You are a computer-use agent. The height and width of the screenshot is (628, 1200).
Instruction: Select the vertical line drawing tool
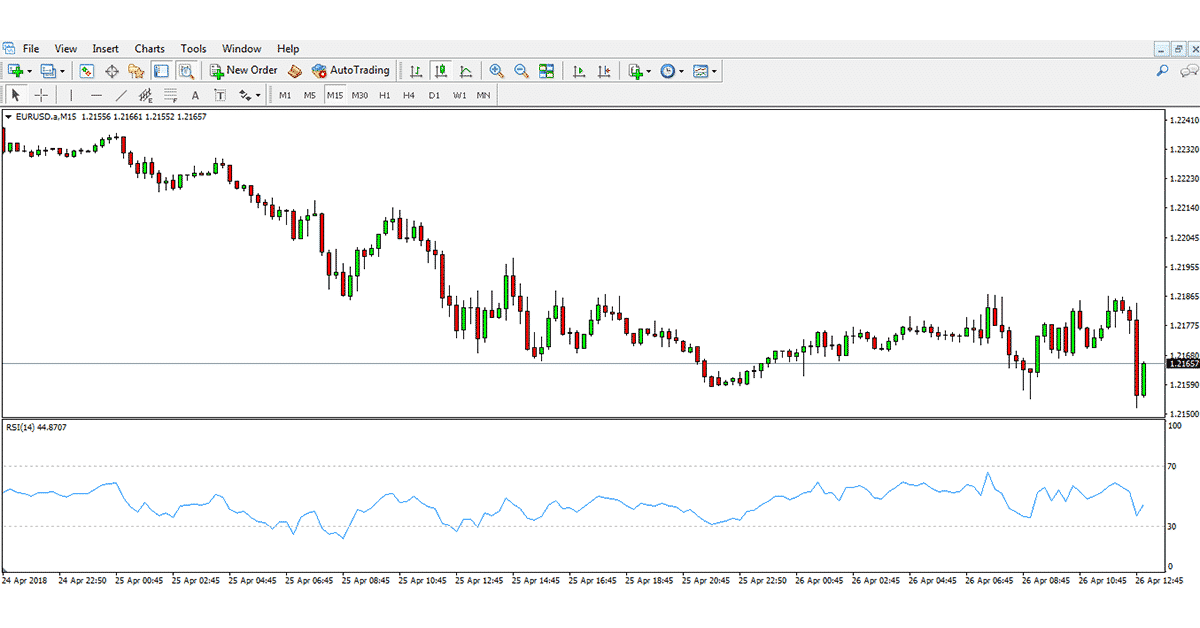[x=70, y=95]
